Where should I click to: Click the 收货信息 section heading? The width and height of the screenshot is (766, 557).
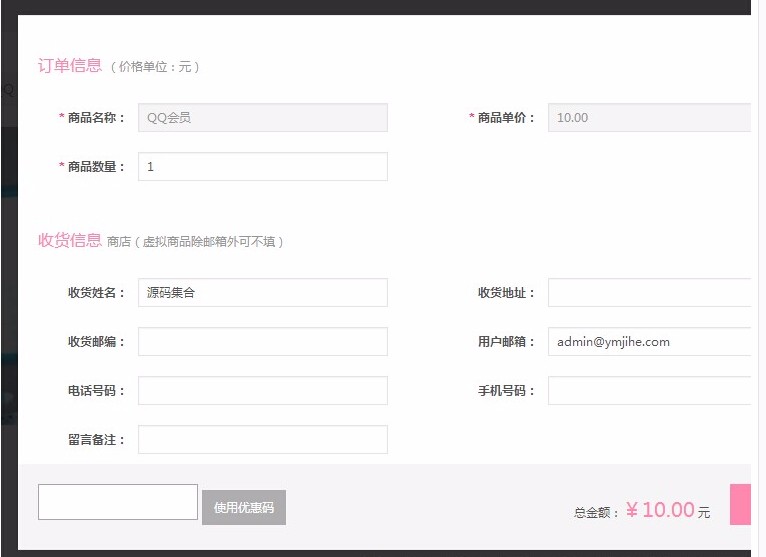point(70,240)
